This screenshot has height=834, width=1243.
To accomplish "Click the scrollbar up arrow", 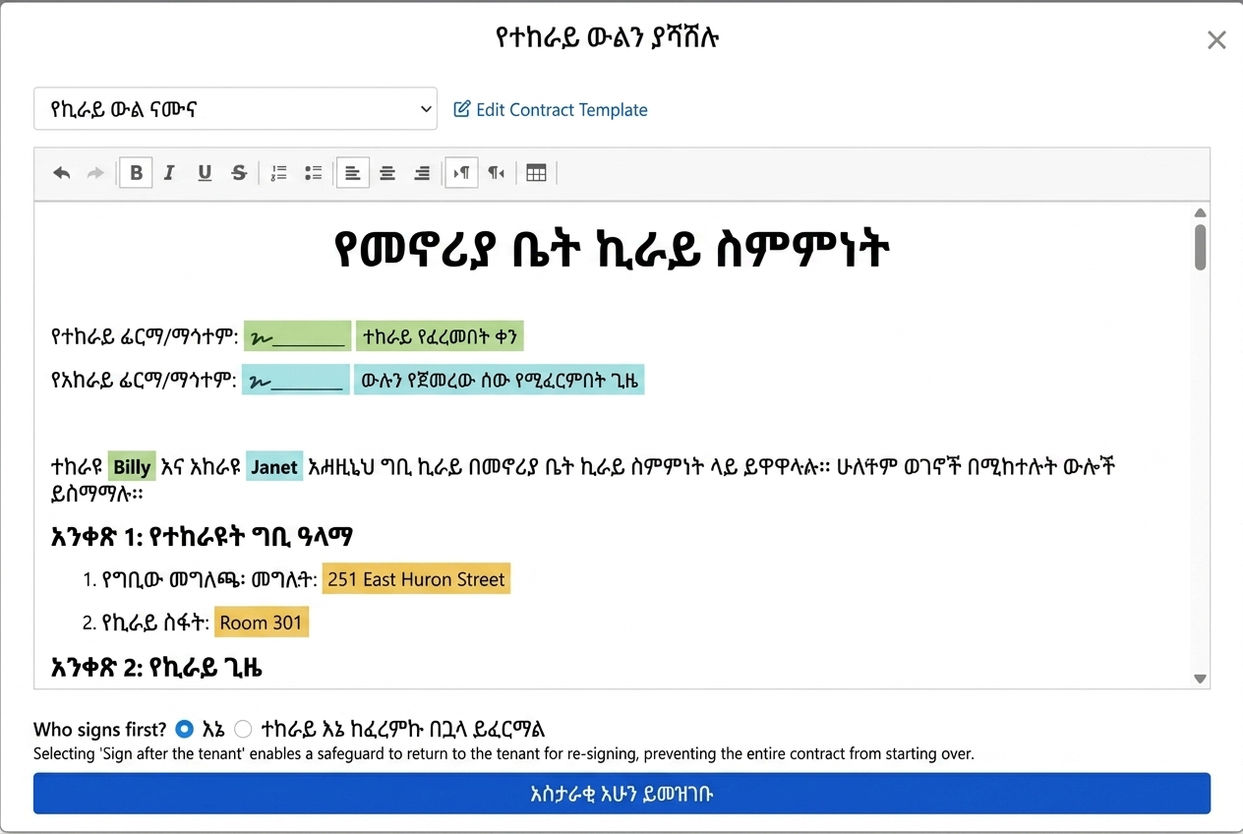I will point(1200,213).
